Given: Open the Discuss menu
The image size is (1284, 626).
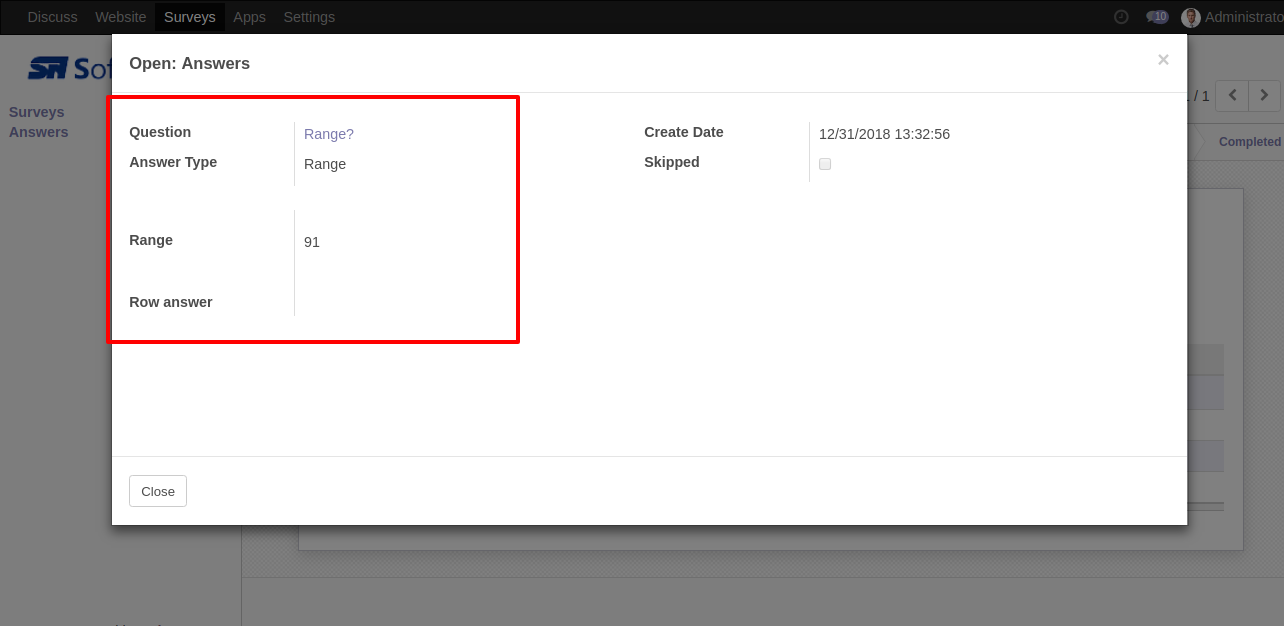Looking at the screenshot, I should (52, 17).
